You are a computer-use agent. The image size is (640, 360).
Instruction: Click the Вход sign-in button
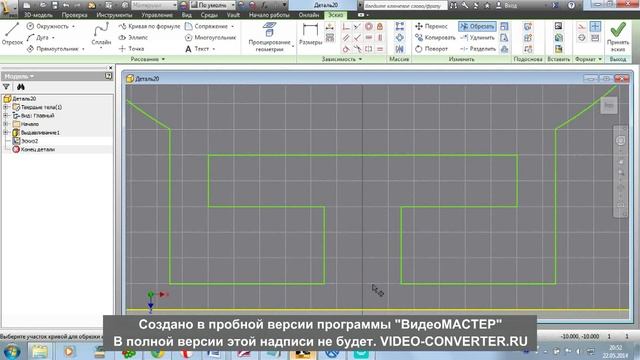pos(507,5)
